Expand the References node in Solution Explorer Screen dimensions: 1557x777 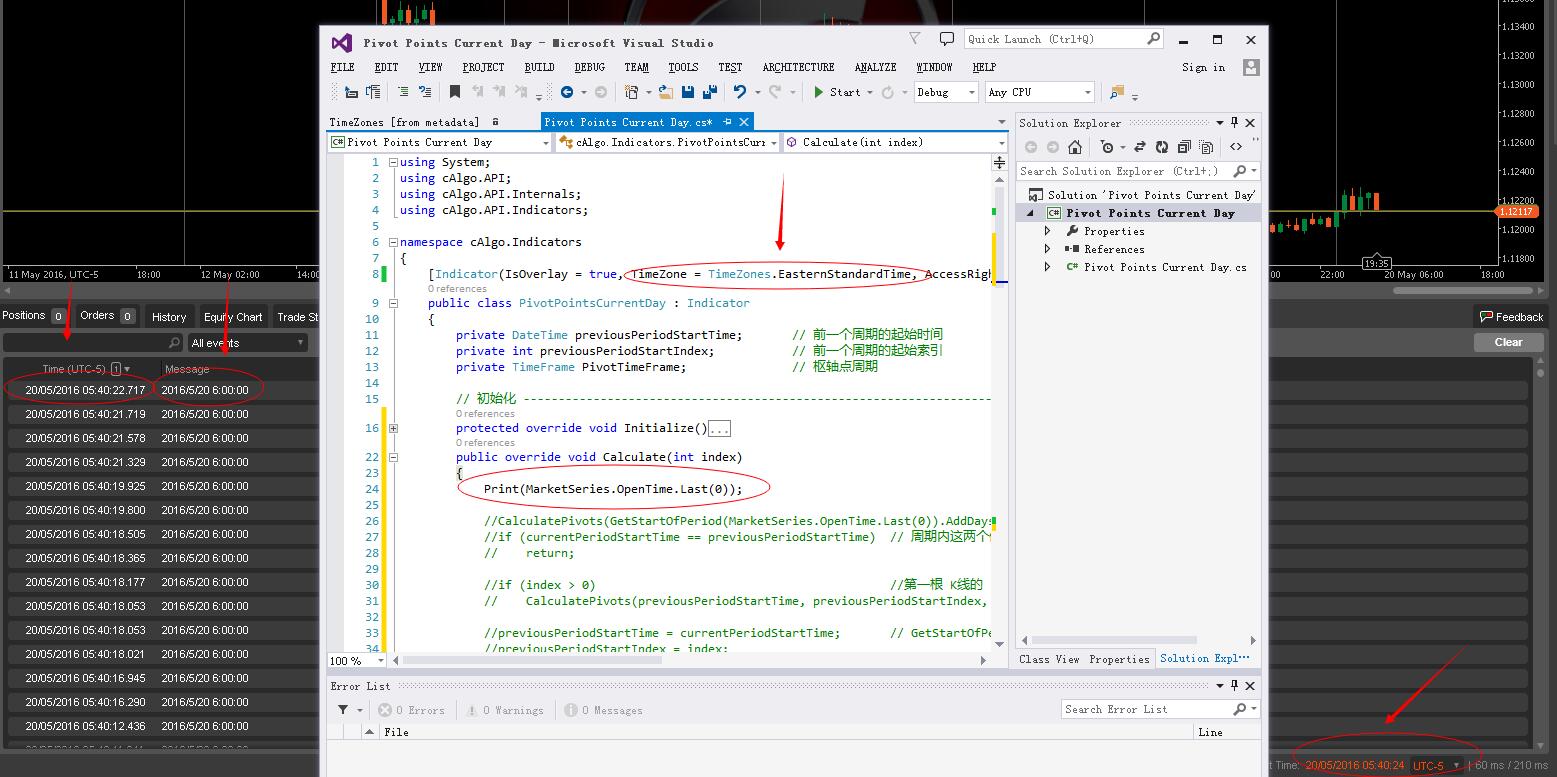click(1048, 249)
